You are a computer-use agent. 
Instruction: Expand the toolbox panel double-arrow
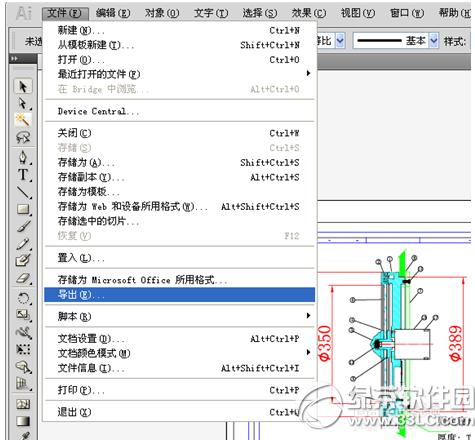click(14, 58)
